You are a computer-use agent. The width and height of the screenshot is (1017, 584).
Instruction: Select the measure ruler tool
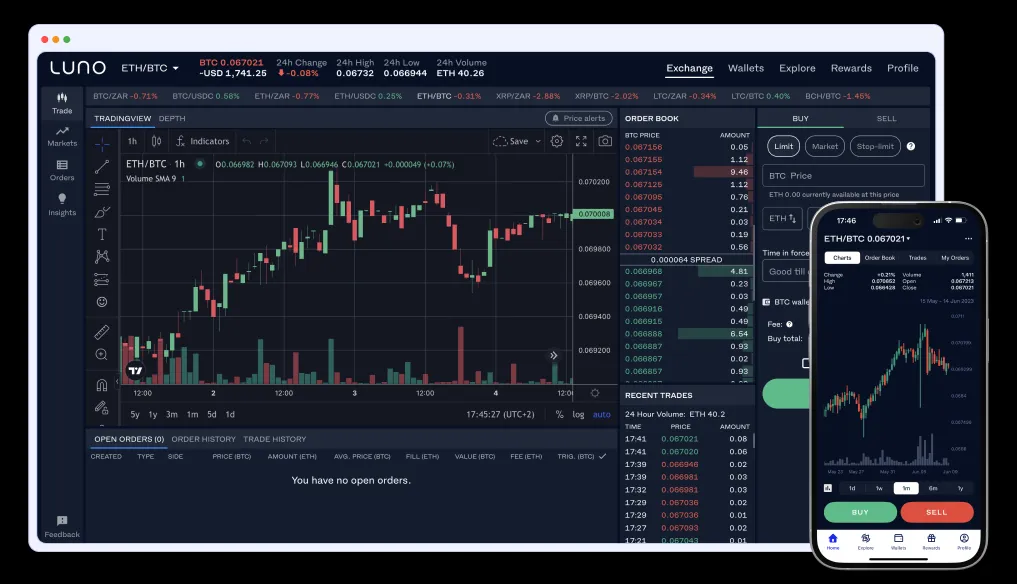click(101, 333)
